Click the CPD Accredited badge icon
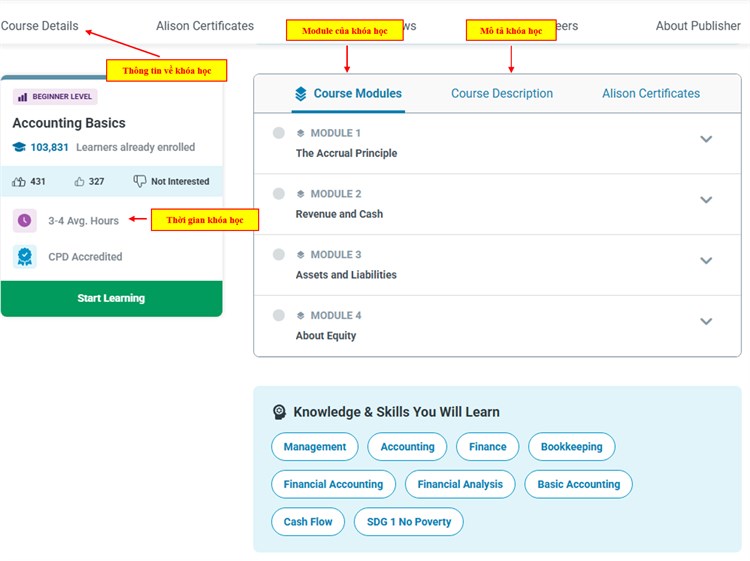 point(25,257)
